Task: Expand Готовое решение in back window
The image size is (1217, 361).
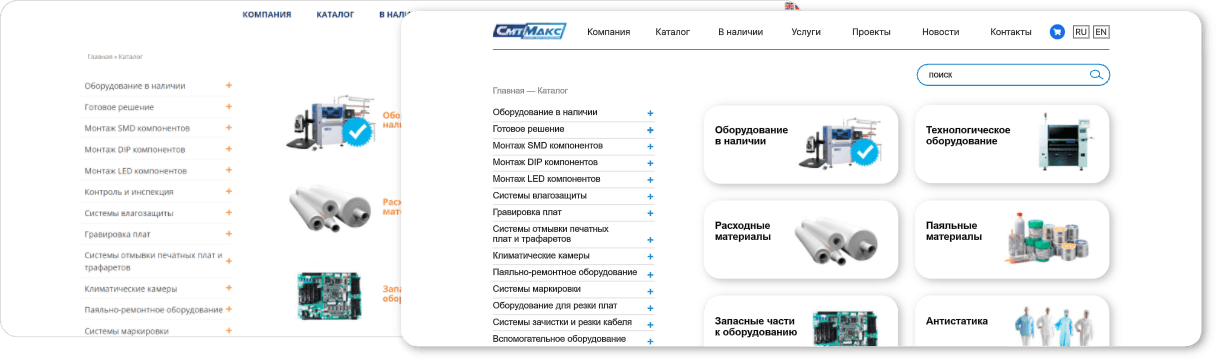Action: coord(228,107)
